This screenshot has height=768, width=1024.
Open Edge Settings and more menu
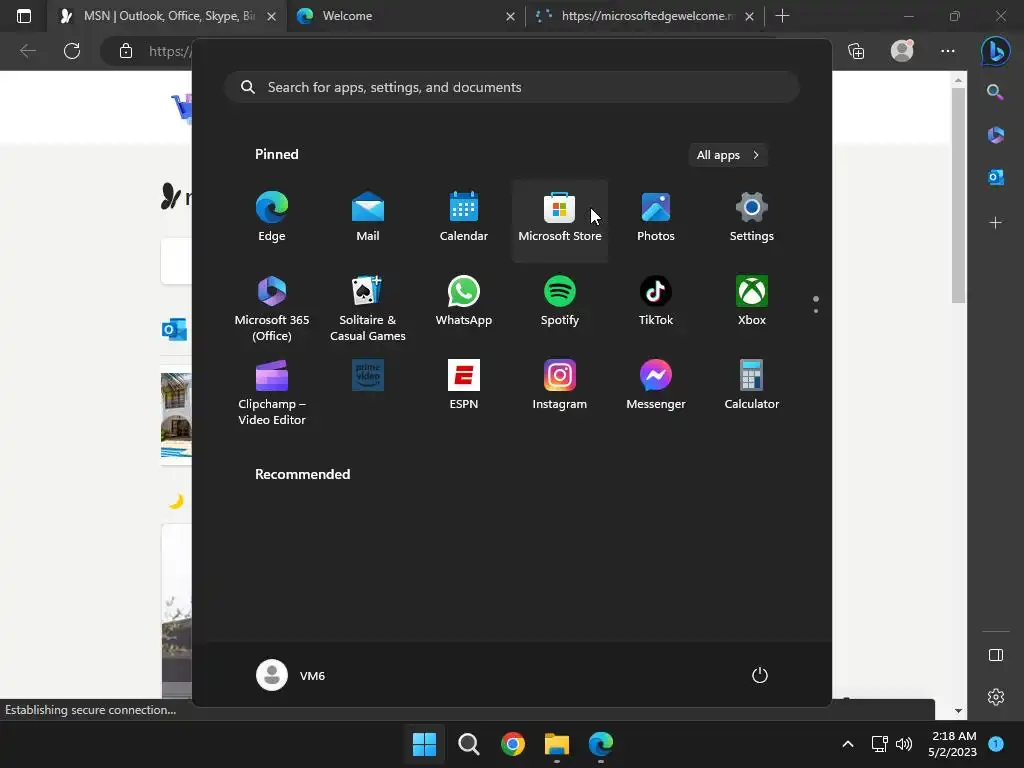(948, 51)
